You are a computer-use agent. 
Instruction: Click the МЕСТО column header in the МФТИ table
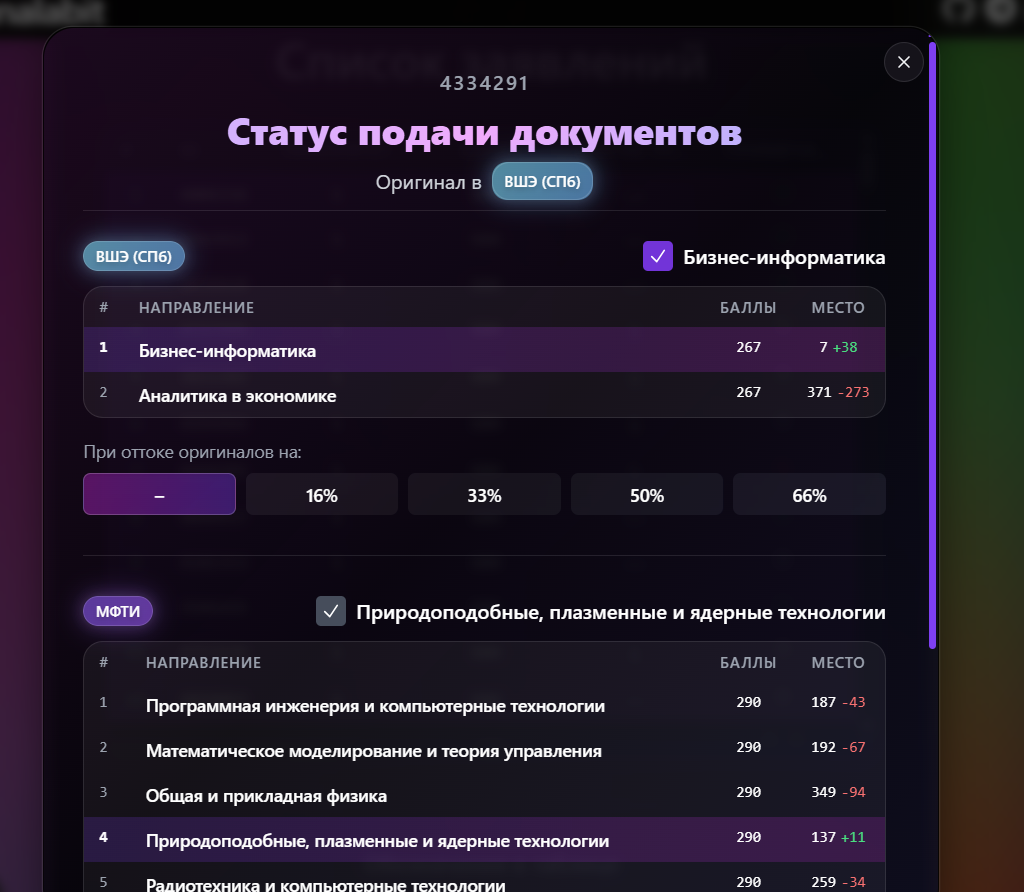tap(838, 663)
